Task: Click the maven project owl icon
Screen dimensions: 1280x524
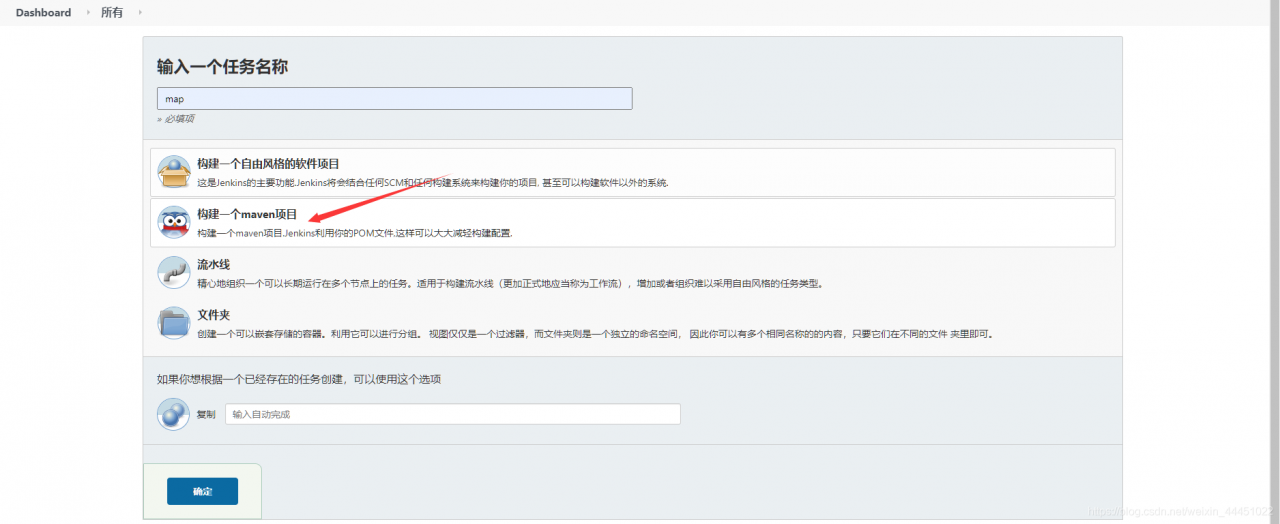Action: [x=174, y=222]
